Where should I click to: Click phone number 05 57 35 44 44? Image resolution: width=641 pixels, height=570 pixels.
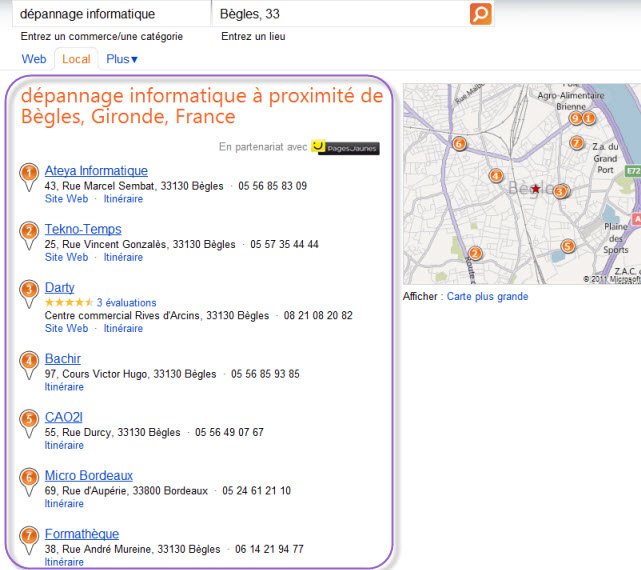[285, 245]
